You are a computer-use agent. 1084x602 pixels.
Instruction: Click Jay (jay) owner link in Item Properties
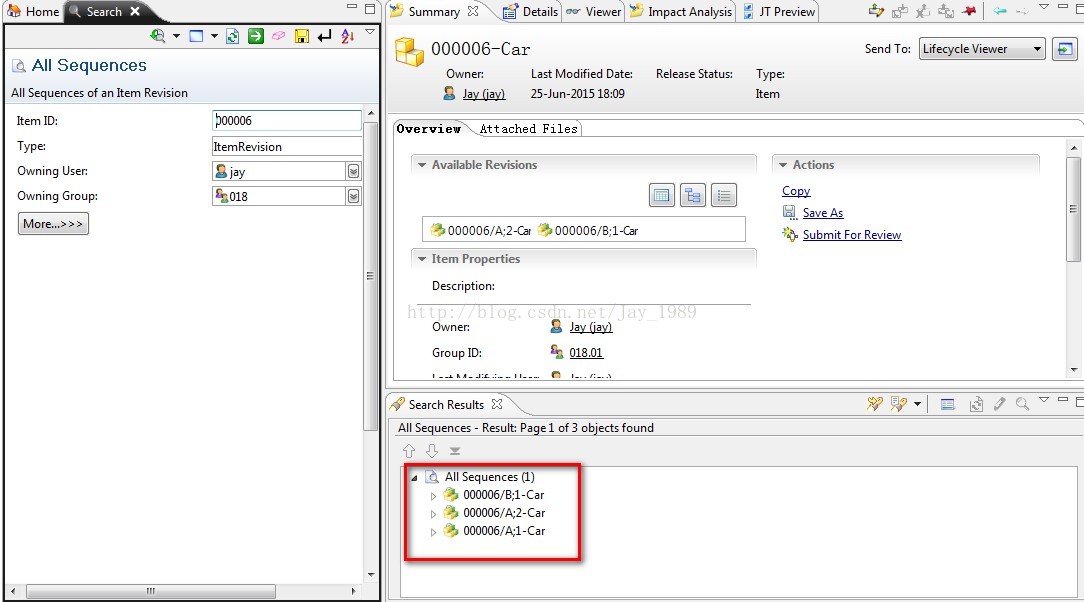pyautogui.click(x=590, y=327)
